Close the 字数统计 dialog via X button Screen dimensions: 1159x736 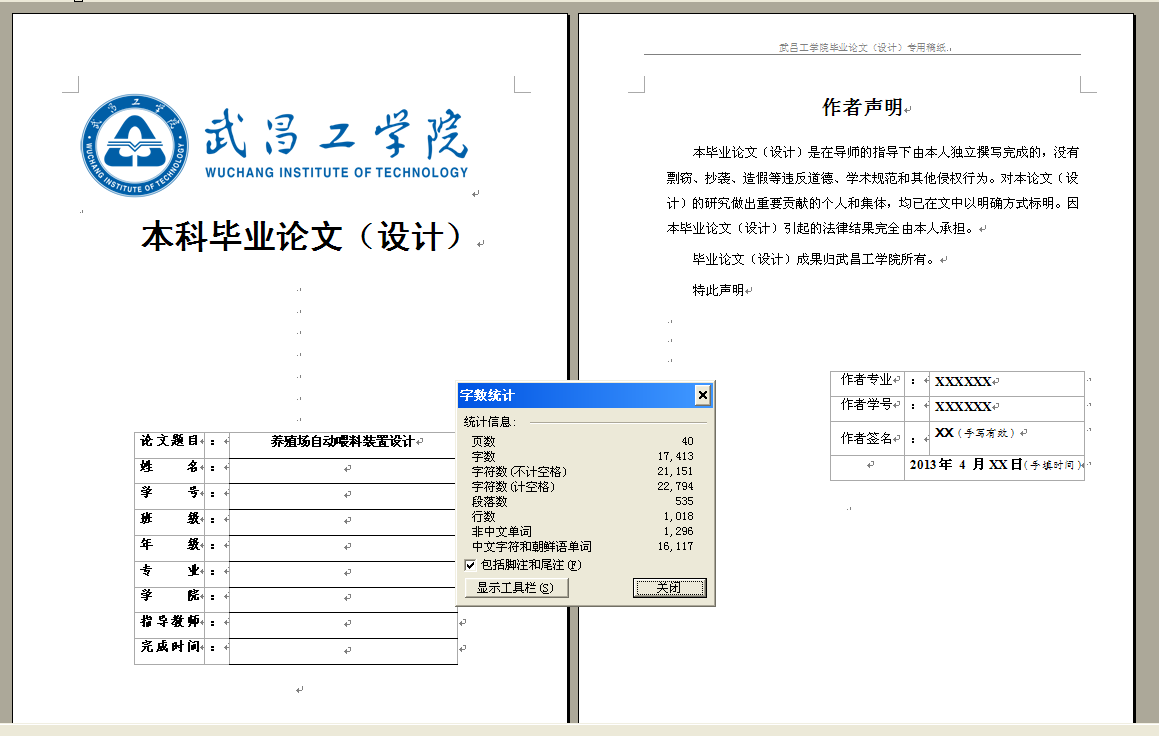click(x=703, y=395)
